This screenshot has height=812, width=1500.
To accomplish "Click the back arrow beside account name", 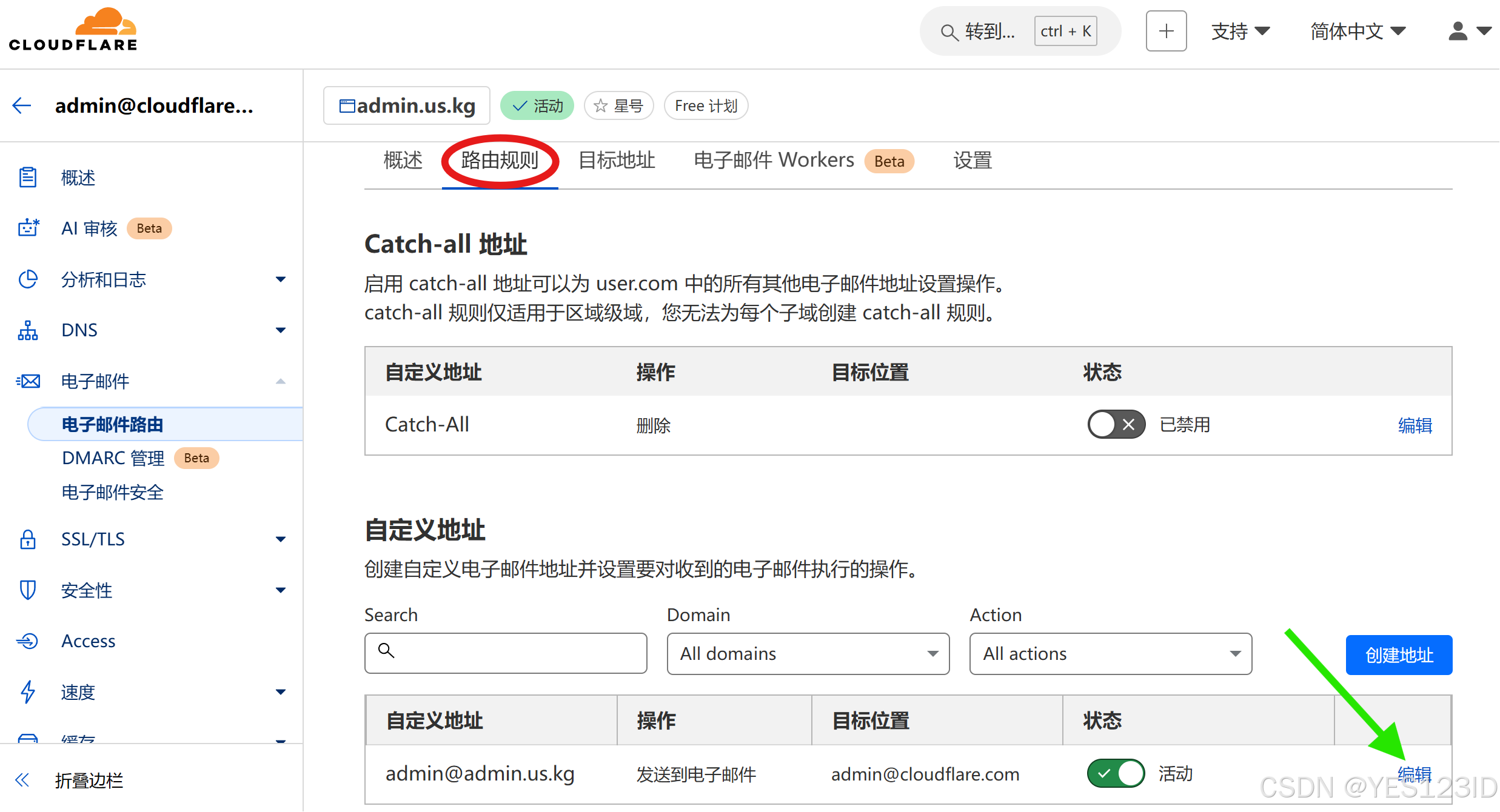I will click(22, 105).
